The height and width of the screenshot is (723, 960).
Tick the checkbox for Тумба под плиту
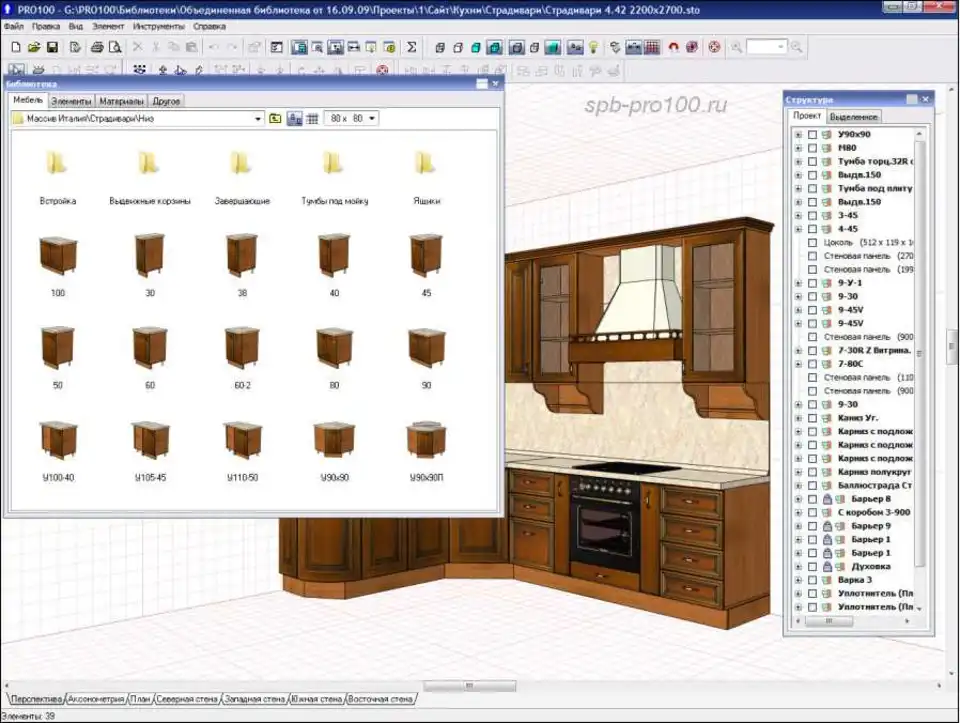pyautogui.click(x=812, y=189)
